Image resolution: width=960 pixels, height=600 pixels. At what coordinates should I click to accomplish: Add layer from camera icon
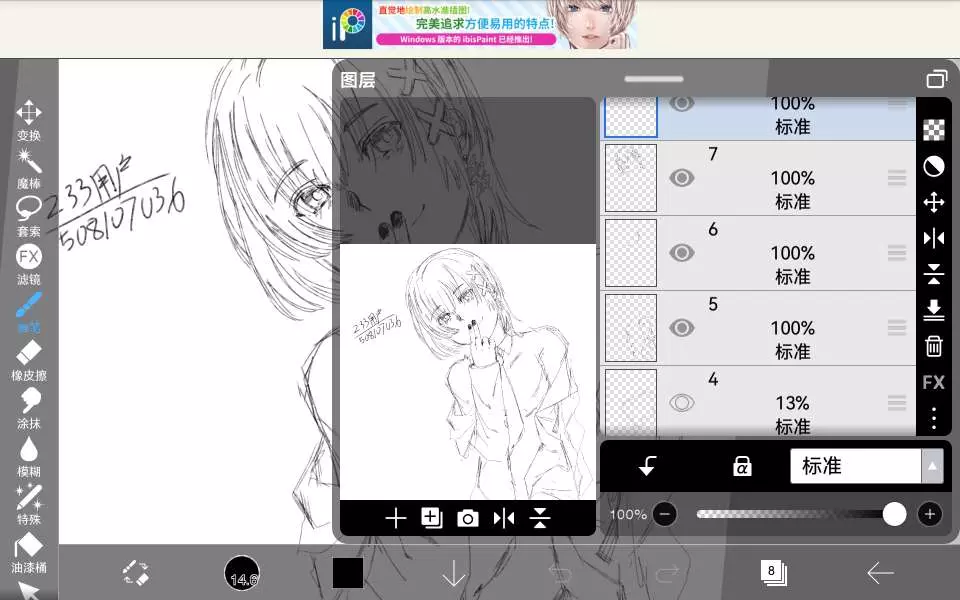468,519
